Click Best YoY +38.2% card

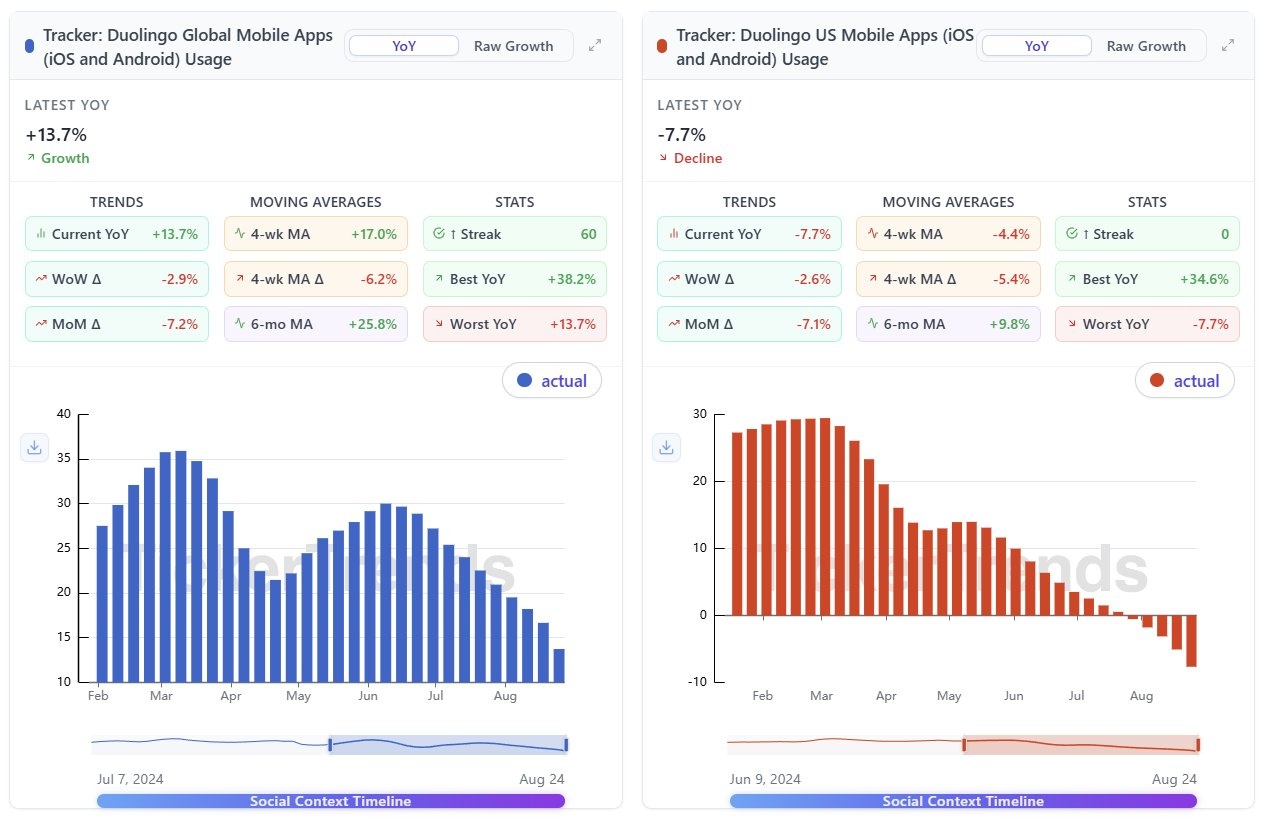(x=515, y=279)
